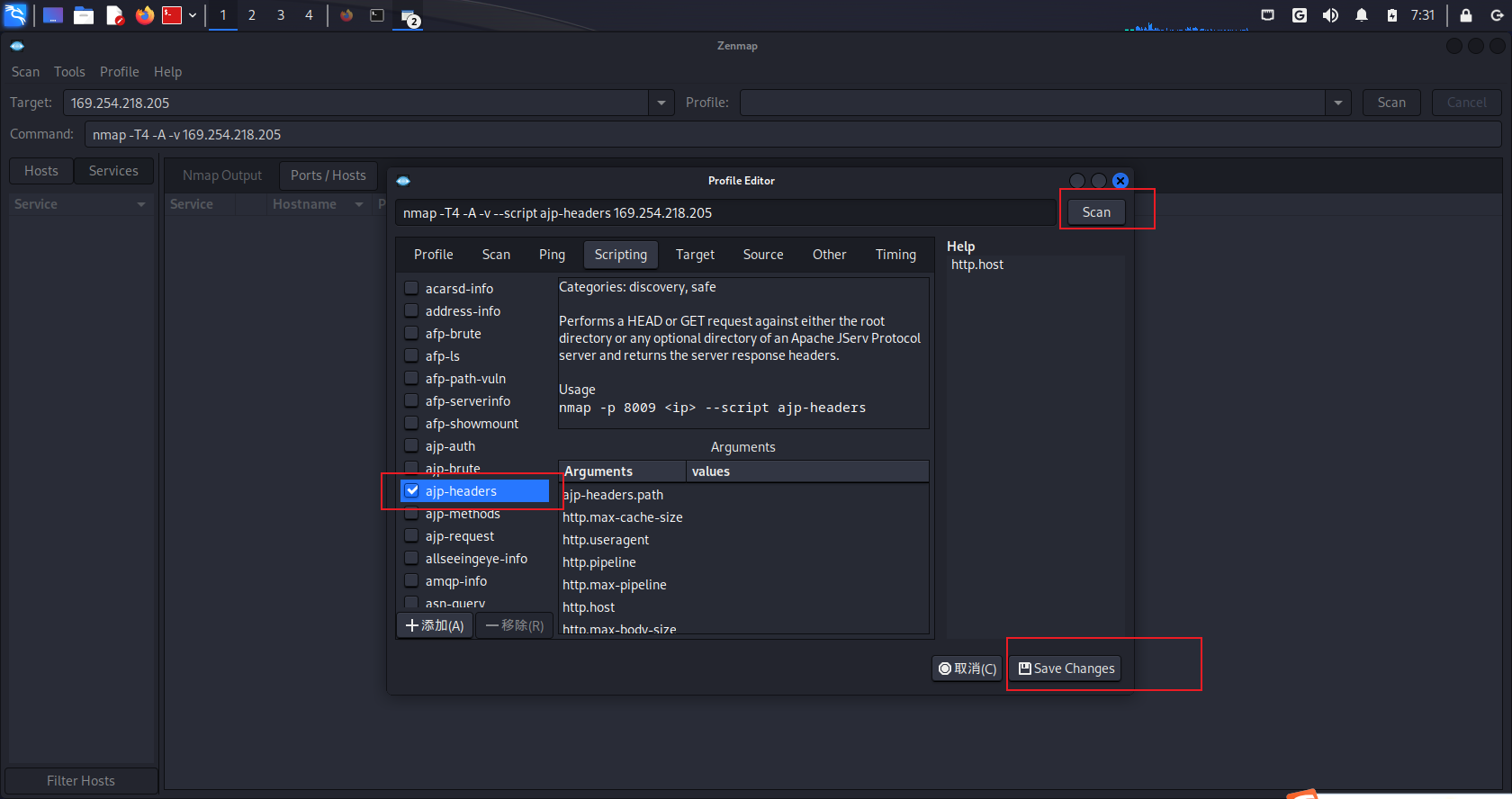
Task: Switch to the Hosts tab
Action: pos(41,171)
